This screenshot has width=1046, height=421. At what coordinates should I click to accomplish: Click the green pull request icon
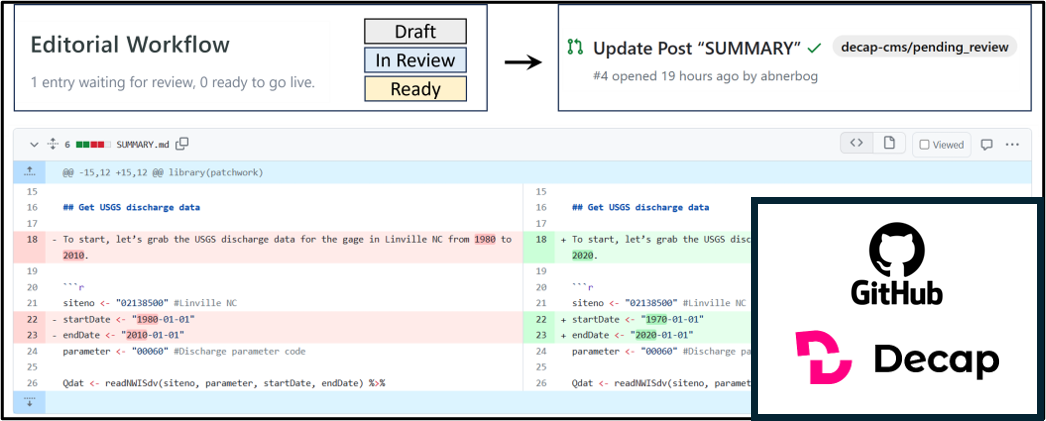(x=575, y=48)
